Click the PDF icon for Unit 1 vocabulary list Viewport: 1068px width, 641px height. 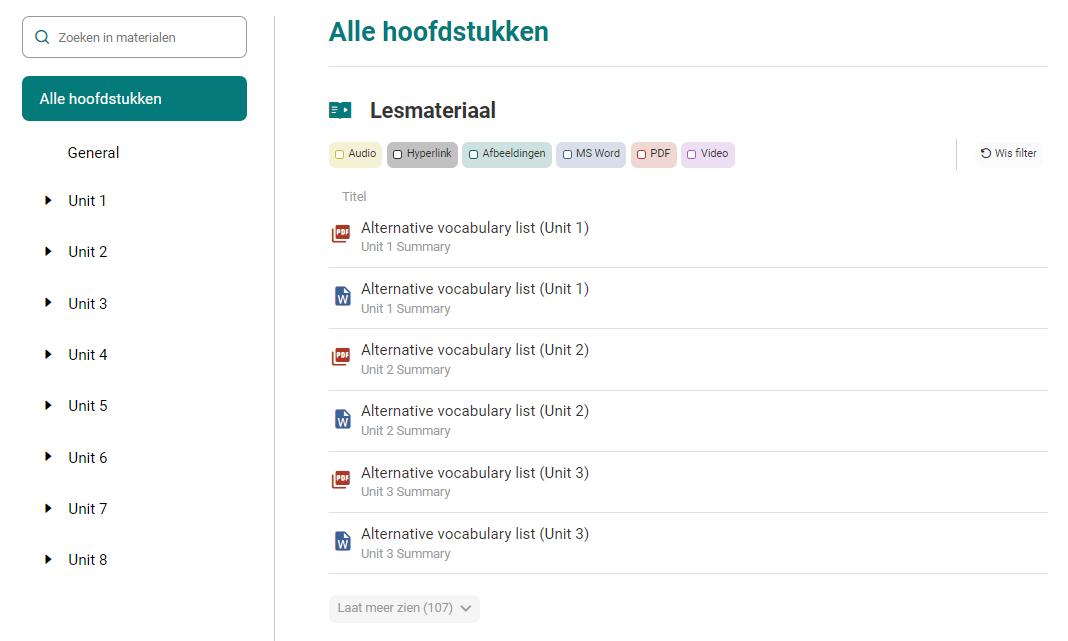341,234
